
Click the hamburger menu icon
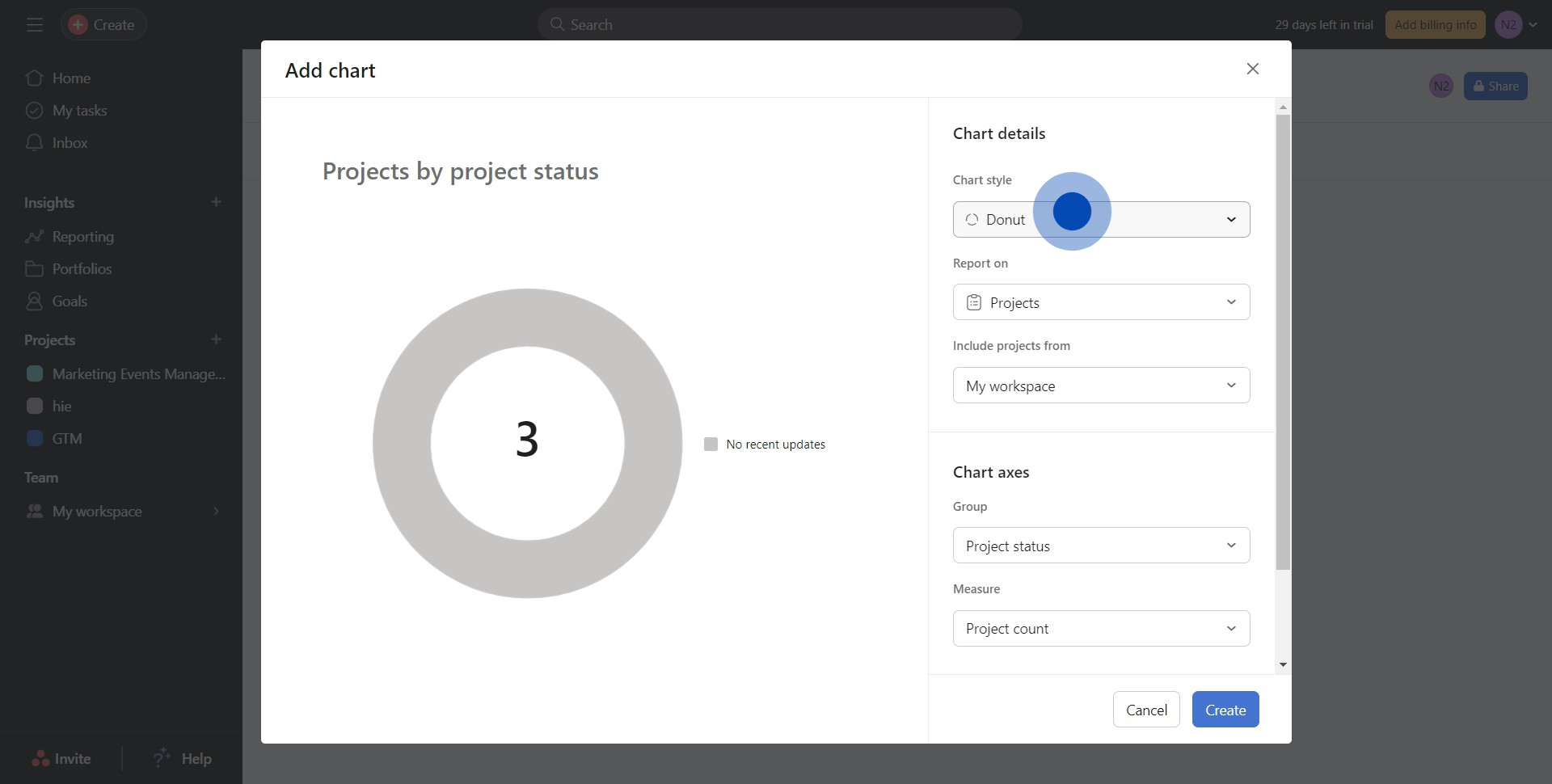(x=34, y=25)
